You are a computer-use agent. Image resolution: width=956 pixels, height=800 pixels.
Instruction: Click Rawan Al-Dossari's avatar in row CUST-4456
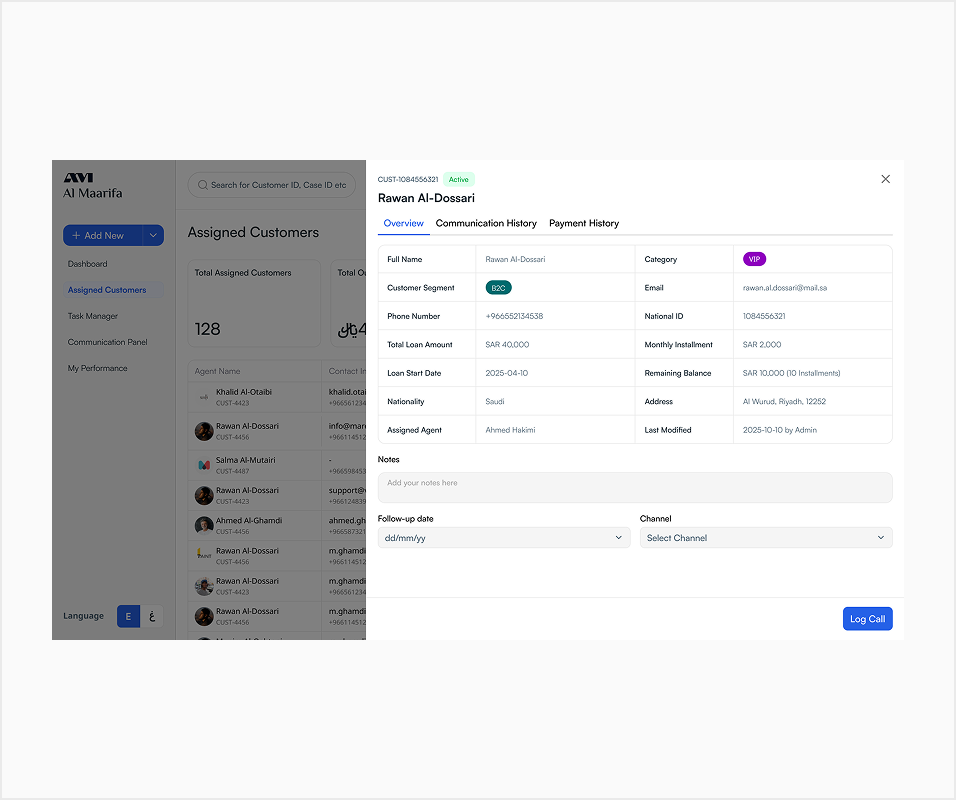pos(203,430)
